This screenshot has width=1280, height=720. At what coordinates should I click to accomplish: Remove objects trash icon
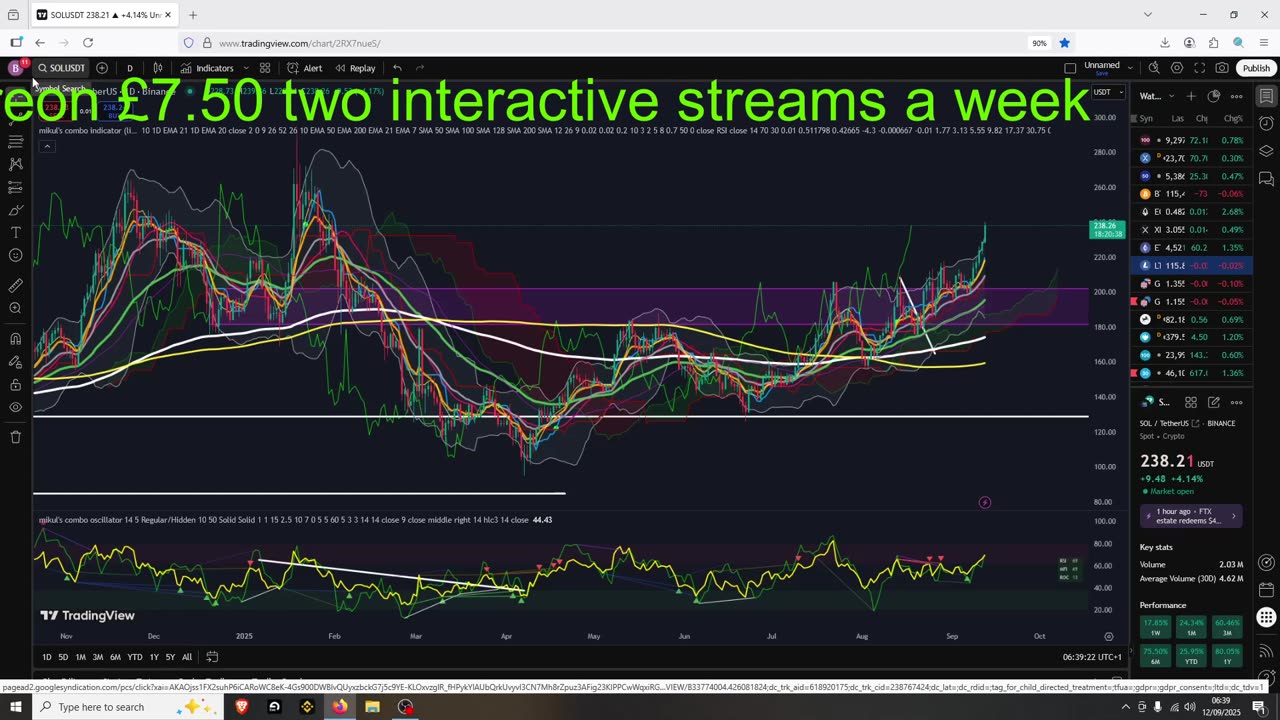(x=15, y=437)
